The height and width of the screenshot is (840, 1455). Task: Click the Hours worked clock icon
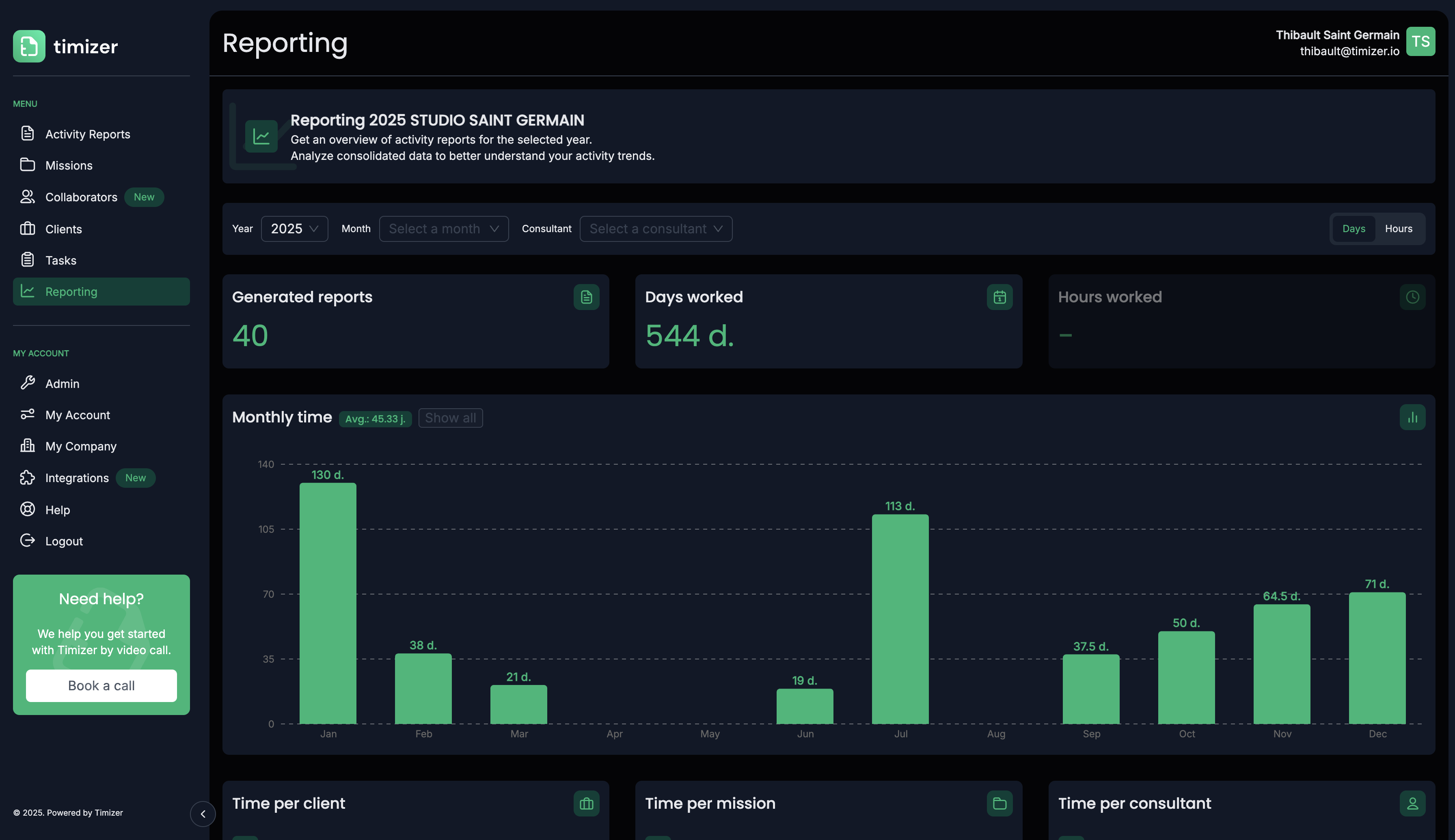[x=1412, y=297]
